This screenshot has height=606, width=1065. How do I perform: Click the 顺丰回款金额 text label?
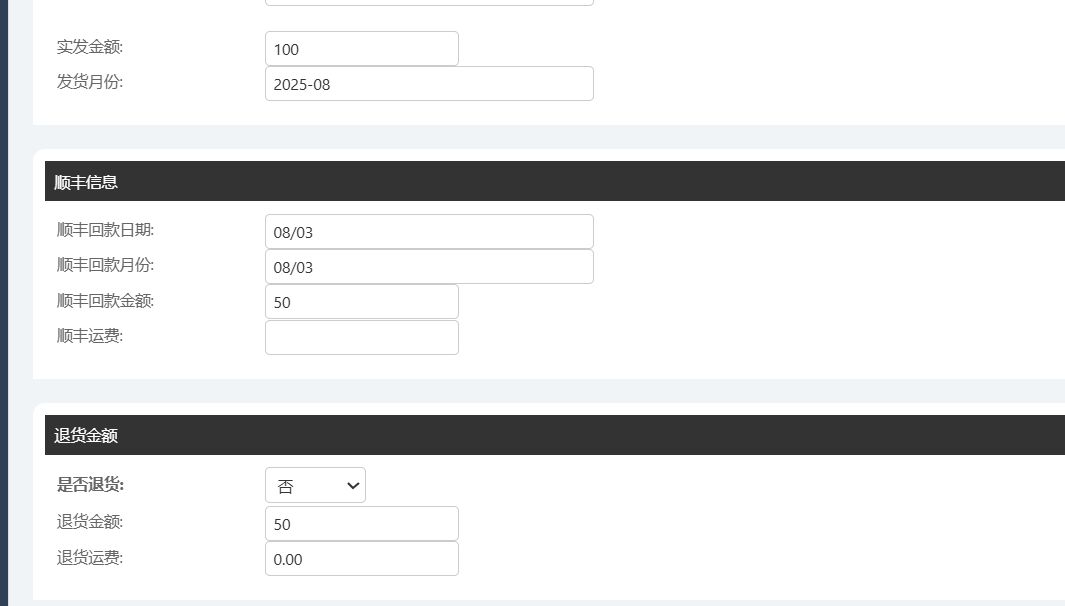click(105, 300)
